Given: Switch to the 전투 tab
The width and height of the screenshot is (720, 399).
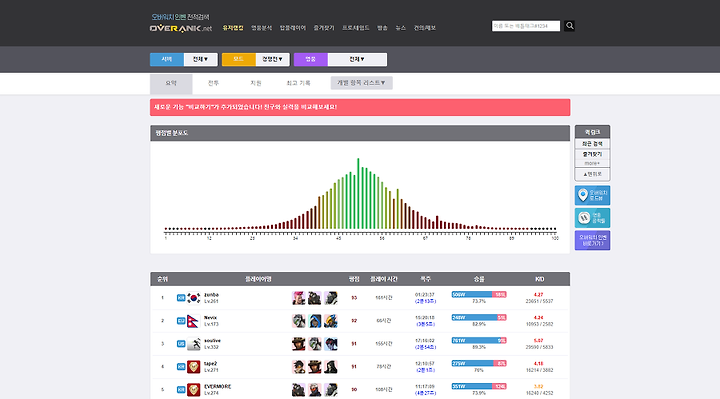Looking at the screenshot, I should click(213, 84).
